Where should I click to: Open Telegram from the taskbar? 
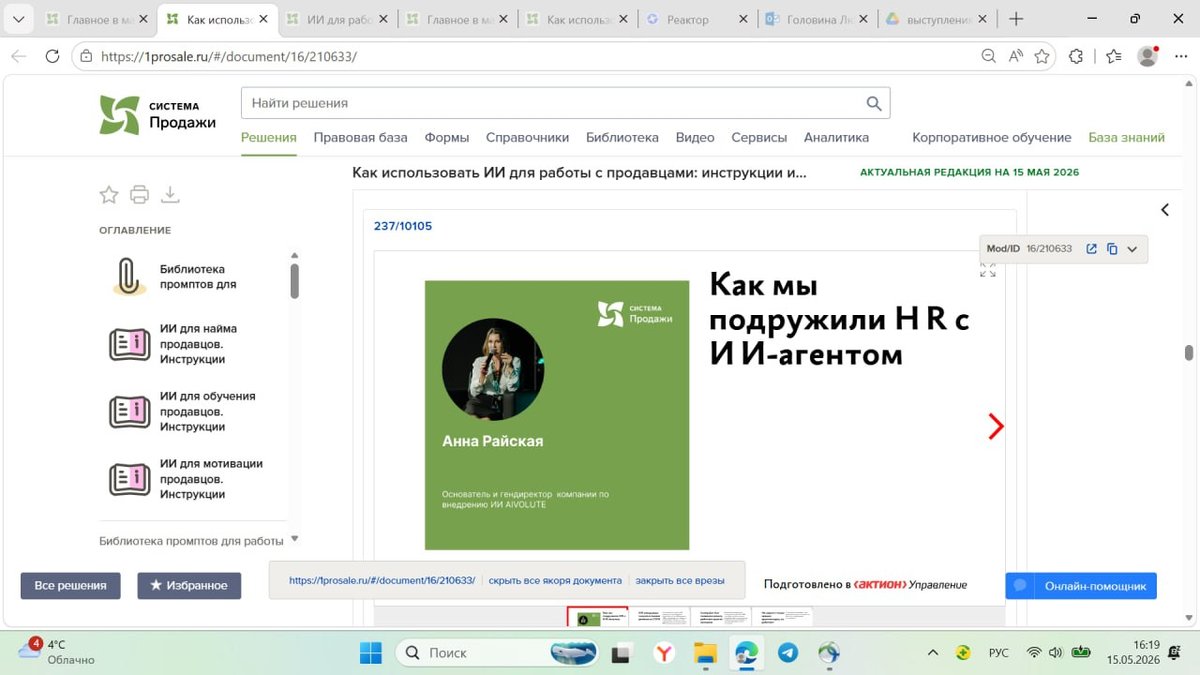click(788, 653)
